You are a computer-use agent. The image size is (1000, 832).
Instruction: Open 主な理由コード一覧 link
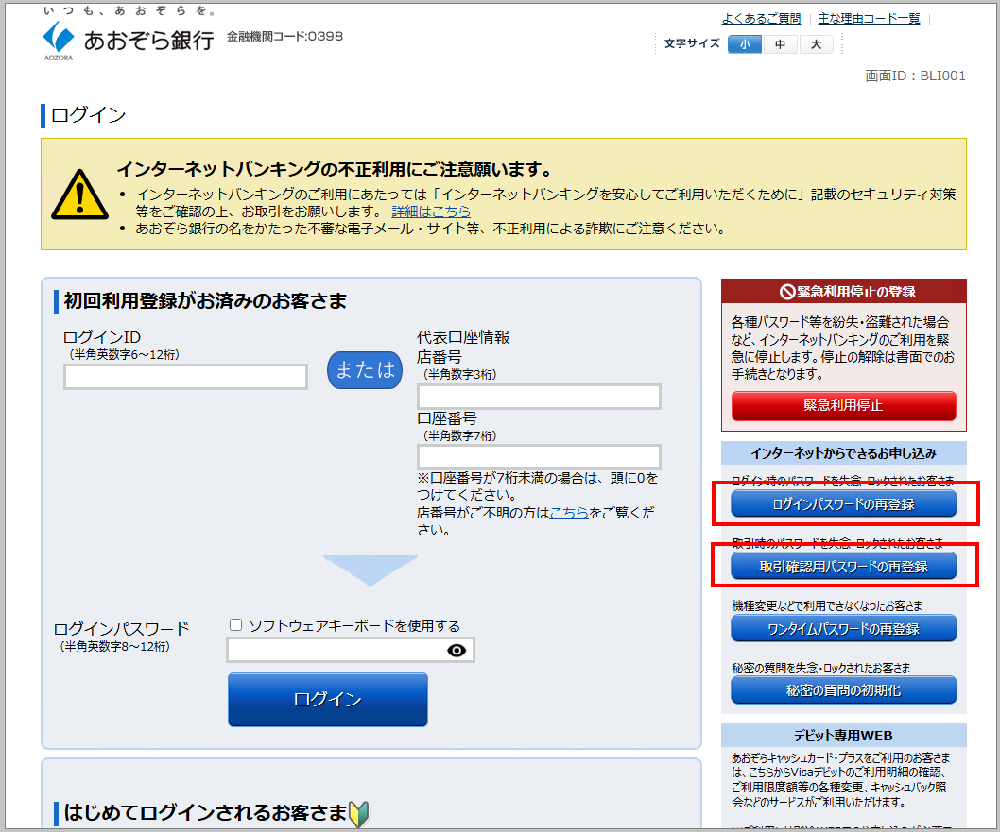click(869, 19)
